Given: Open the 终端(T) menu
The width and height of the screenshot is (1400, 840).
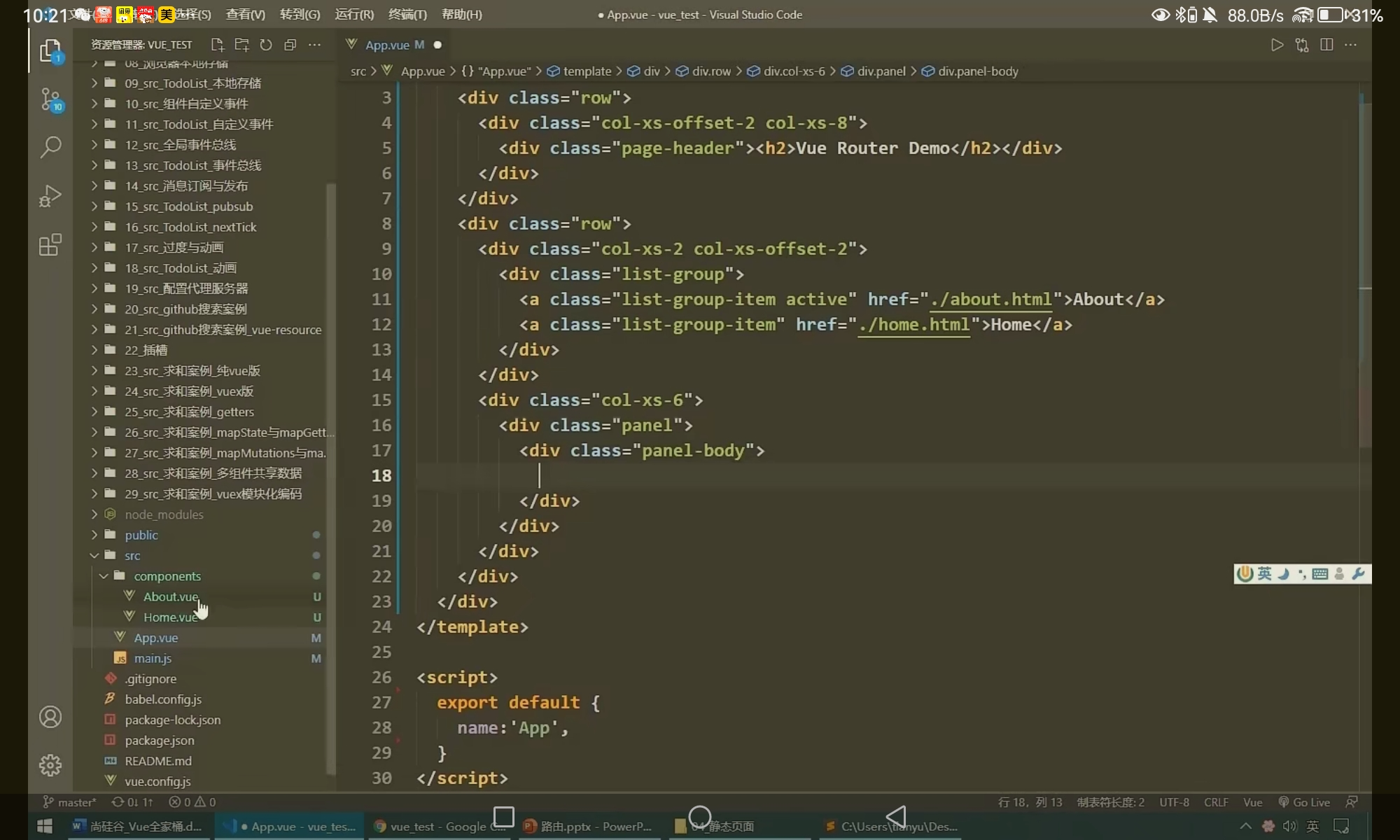Looking at the screenshot, I should tap(407, 14).
